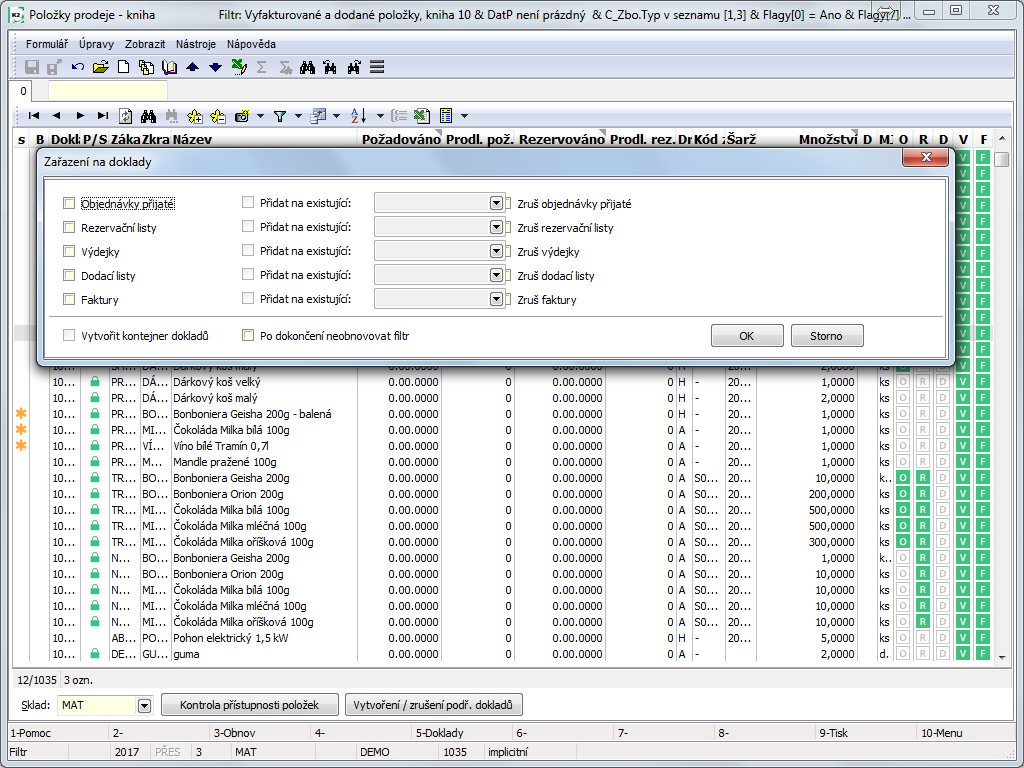
Task: Click the new blank document icon
Action: click(x=123, y=67)
